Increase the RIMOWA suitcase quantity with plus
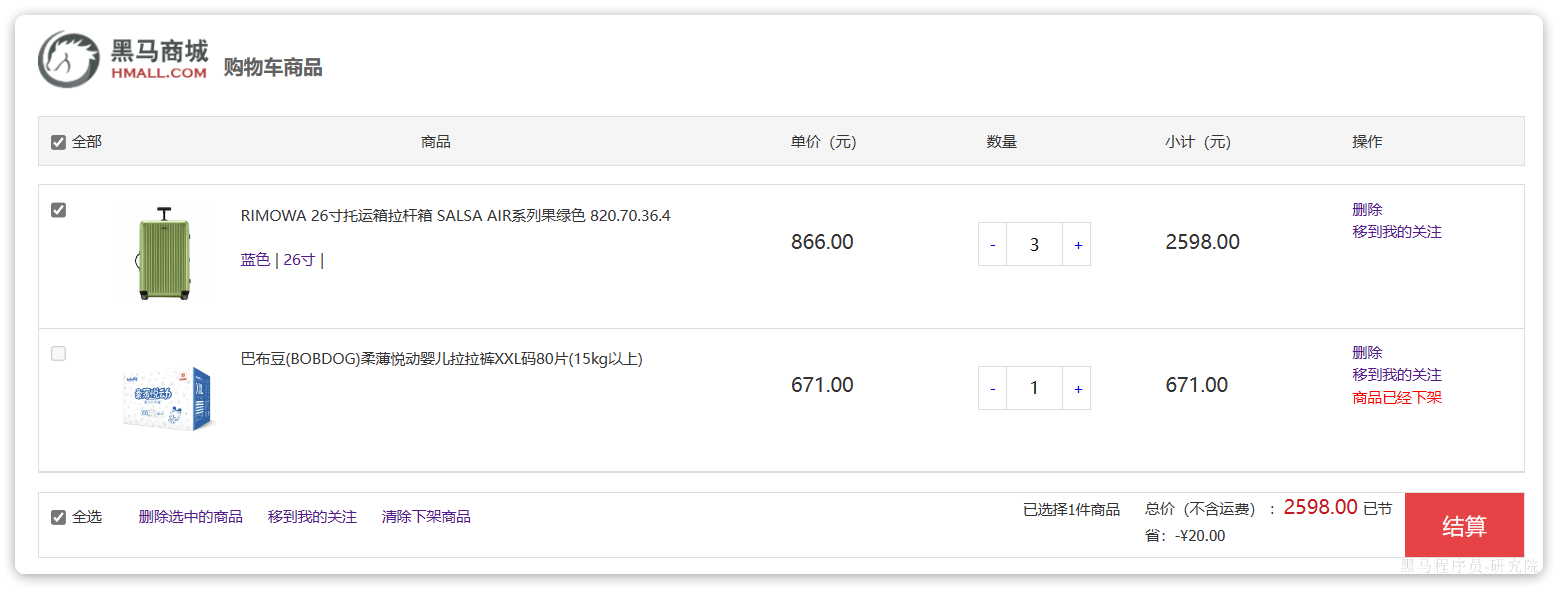 [1077, 245]
